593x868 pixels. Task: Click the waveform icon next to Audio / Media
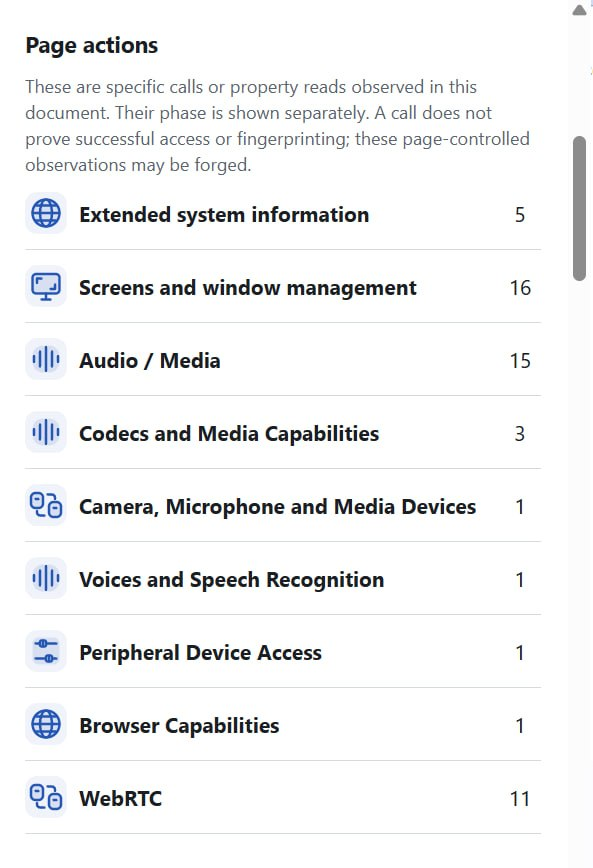point(46,360)
